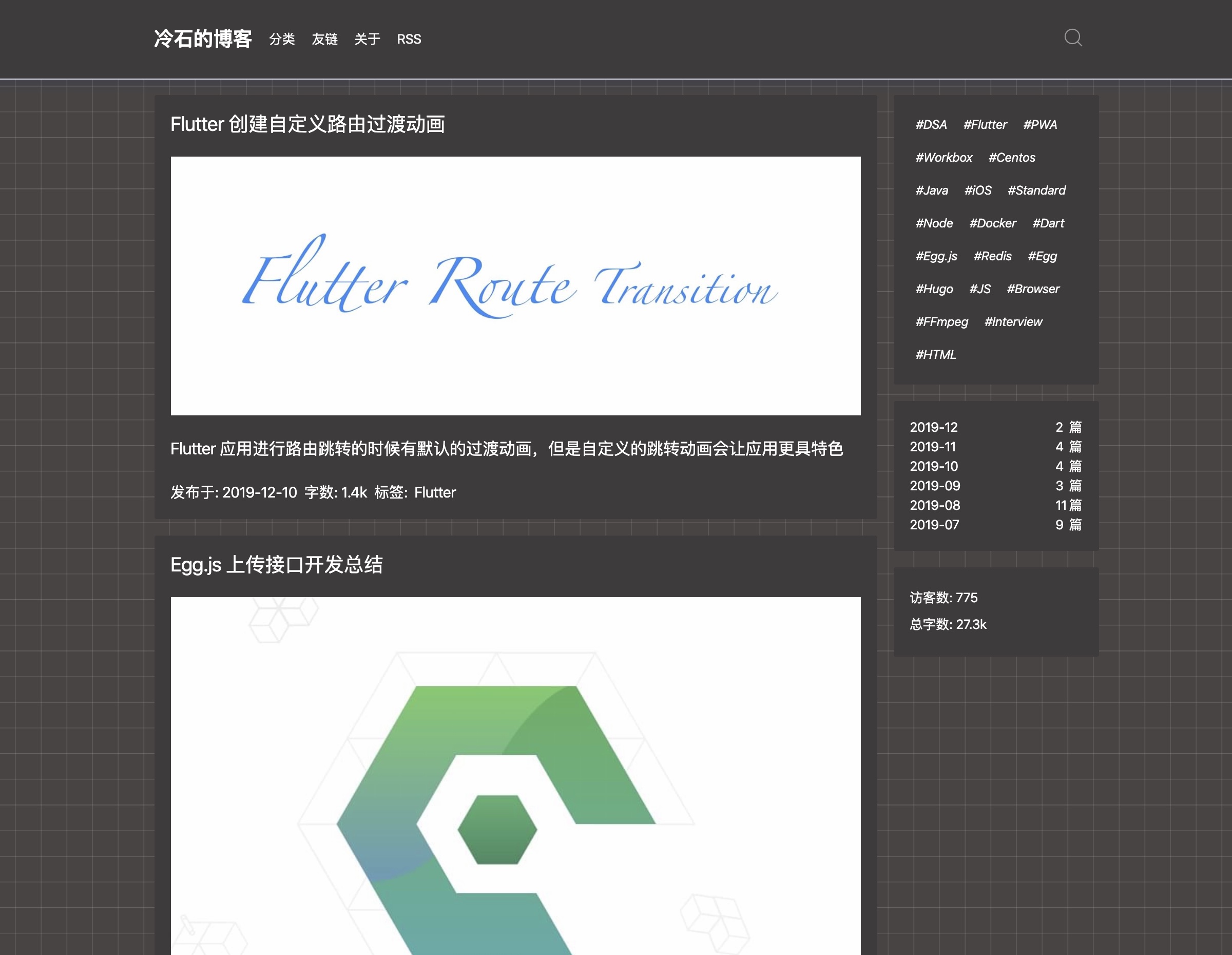Open the #Interview tag
Viewport: 1232px width, 955px height.
pyautogui.click(x=1013, y=322)
